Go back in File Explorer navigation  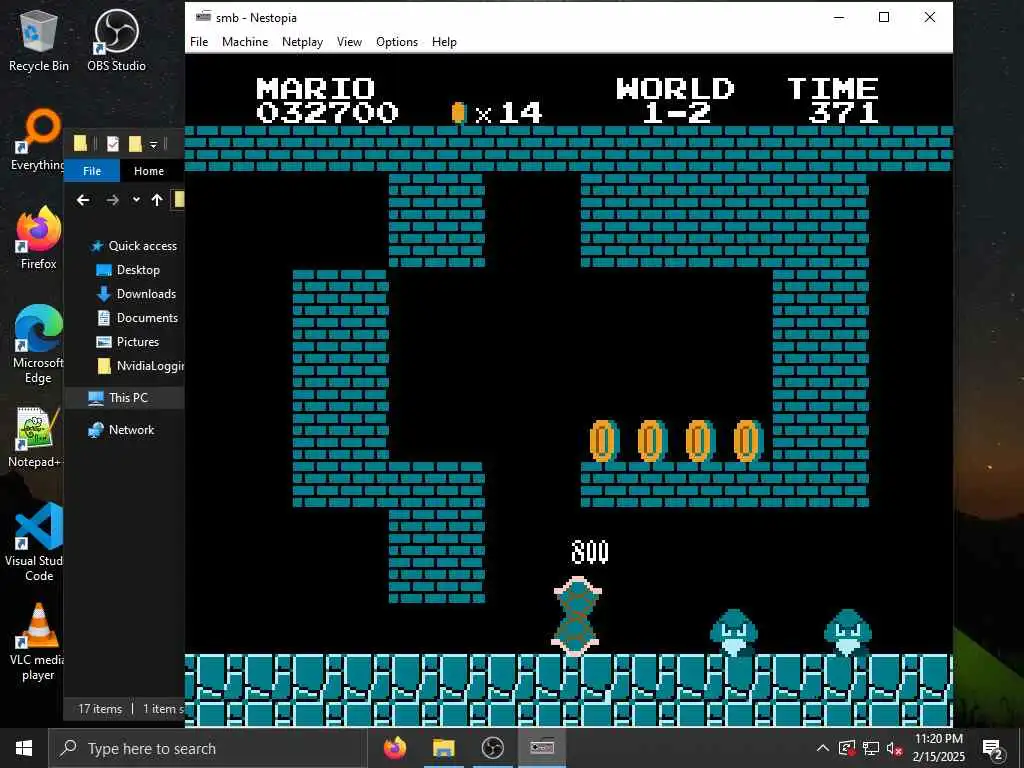click(x=83, y=200)
